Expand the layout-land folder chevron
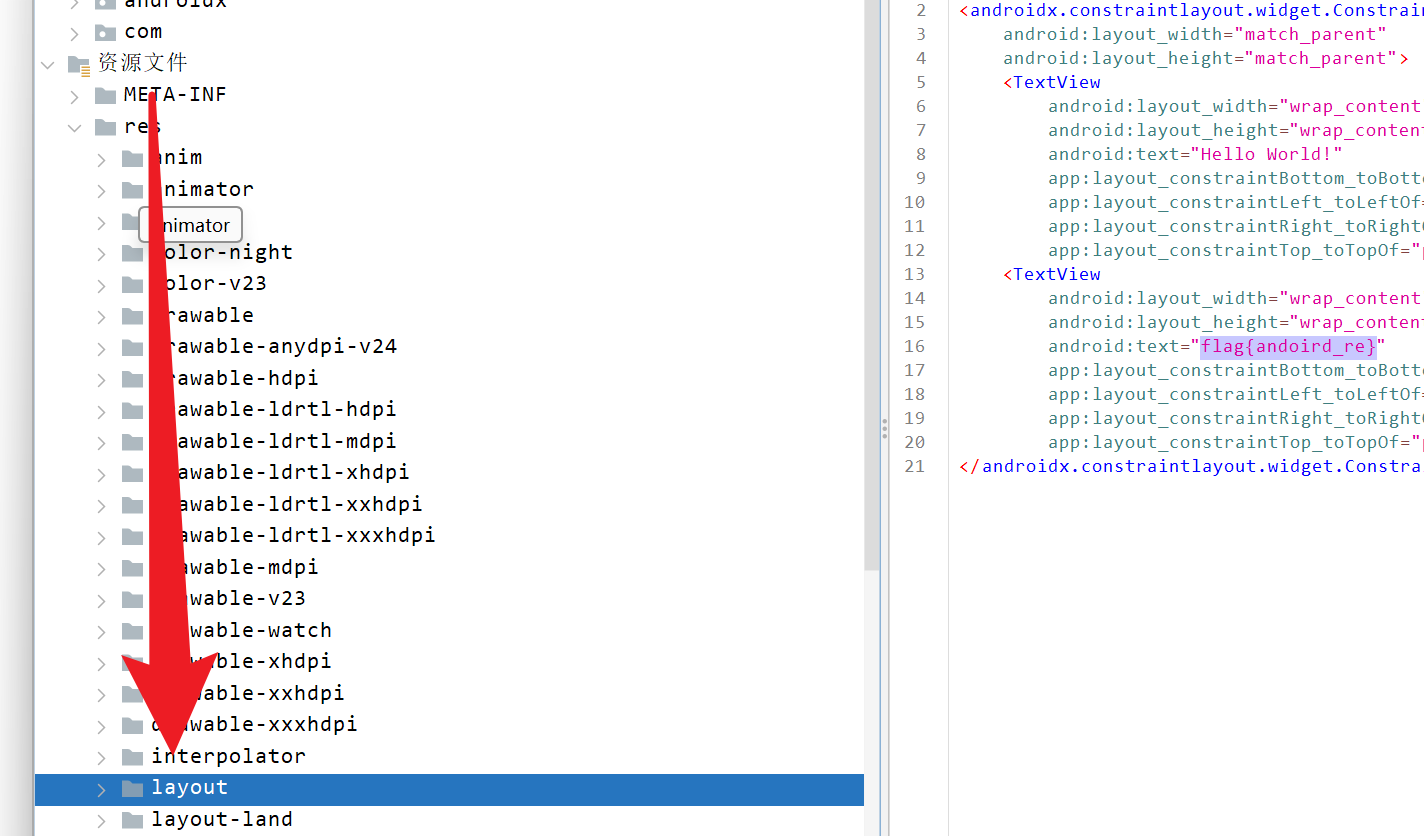Image resolution: width=1424 pixels, height=836 pixels. [x=102, y=821]
